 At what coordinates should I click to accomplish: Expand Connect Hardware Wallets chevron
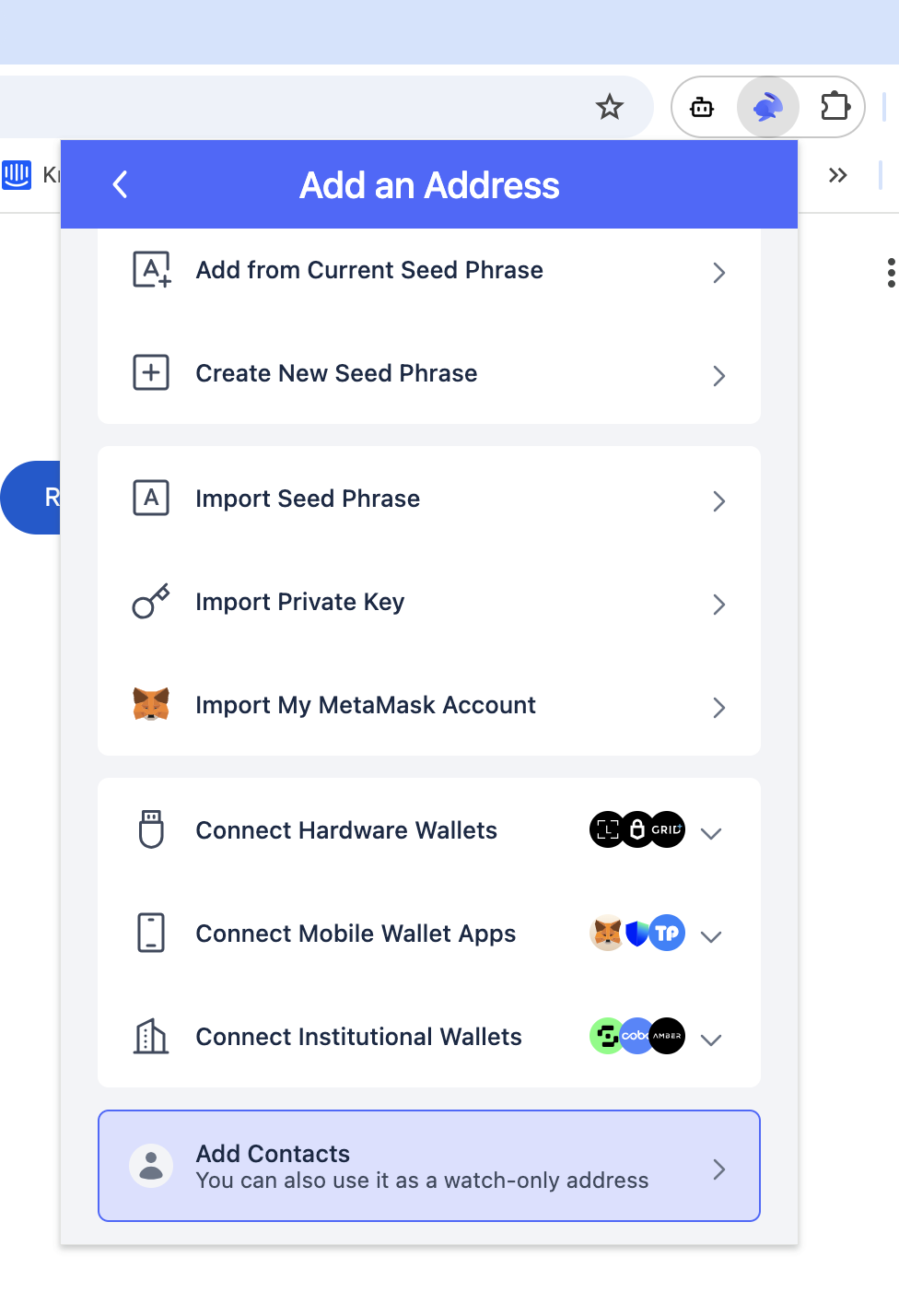click(710, 833)
